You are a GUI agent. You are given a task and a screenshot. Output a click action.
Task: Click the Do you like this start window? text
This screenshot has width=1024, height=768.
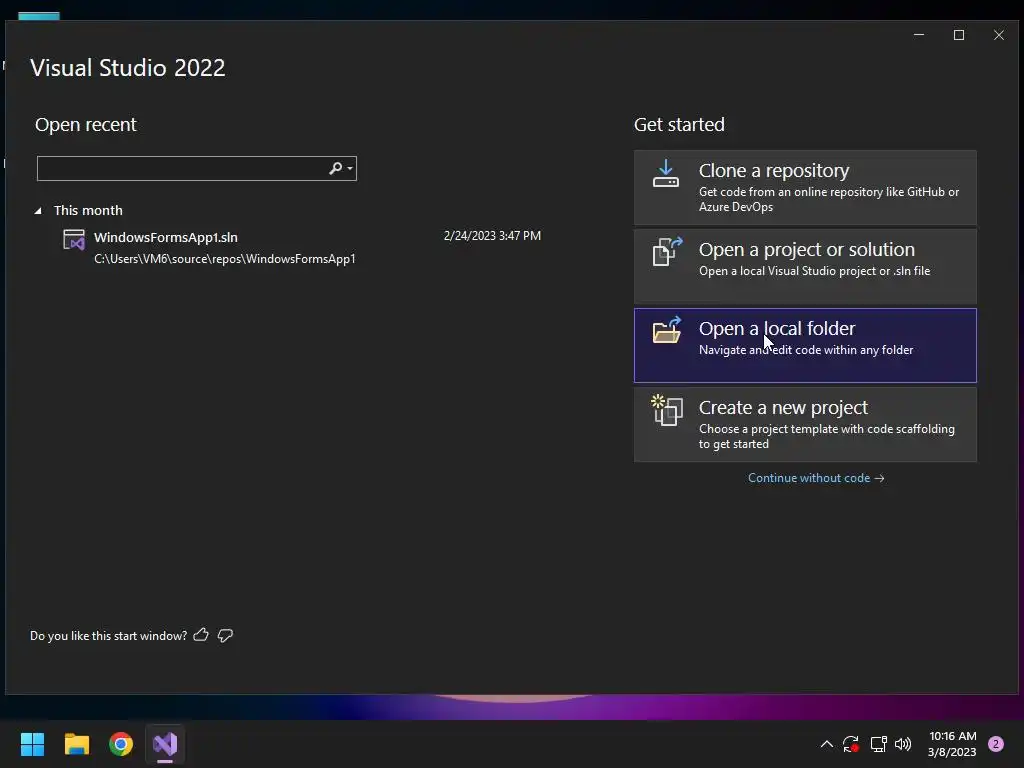pyautogui.click(x=108, y=635)
